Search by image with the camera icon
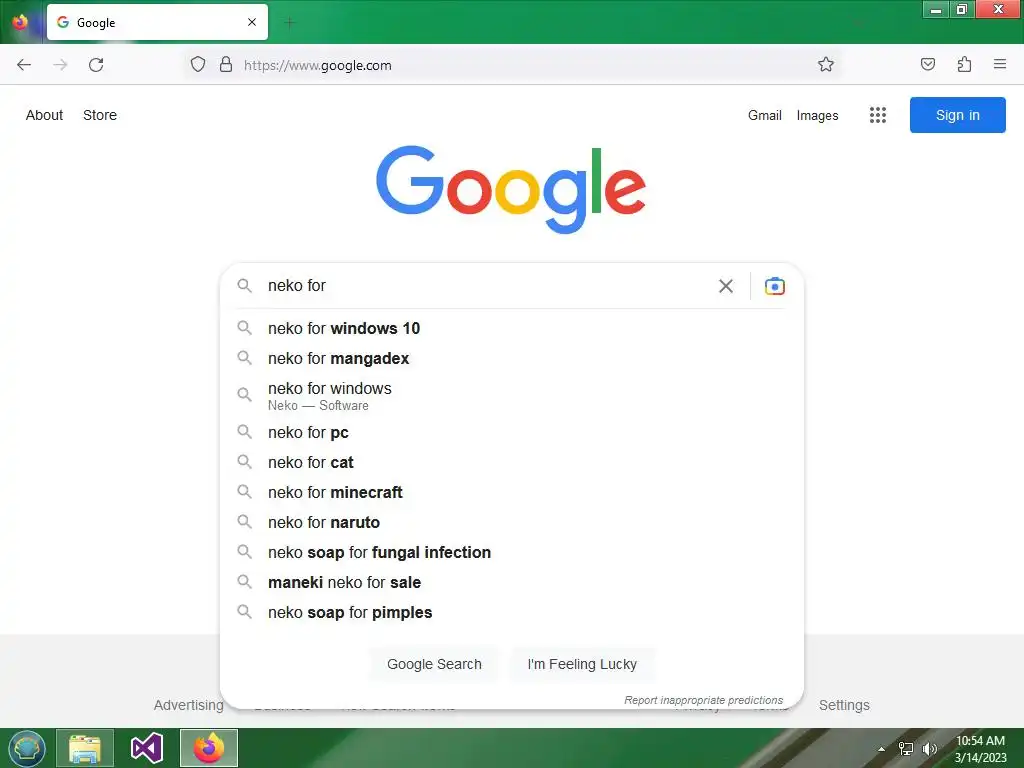Image resolution: width=1024 pixels, height=768 pixels. 775,286
